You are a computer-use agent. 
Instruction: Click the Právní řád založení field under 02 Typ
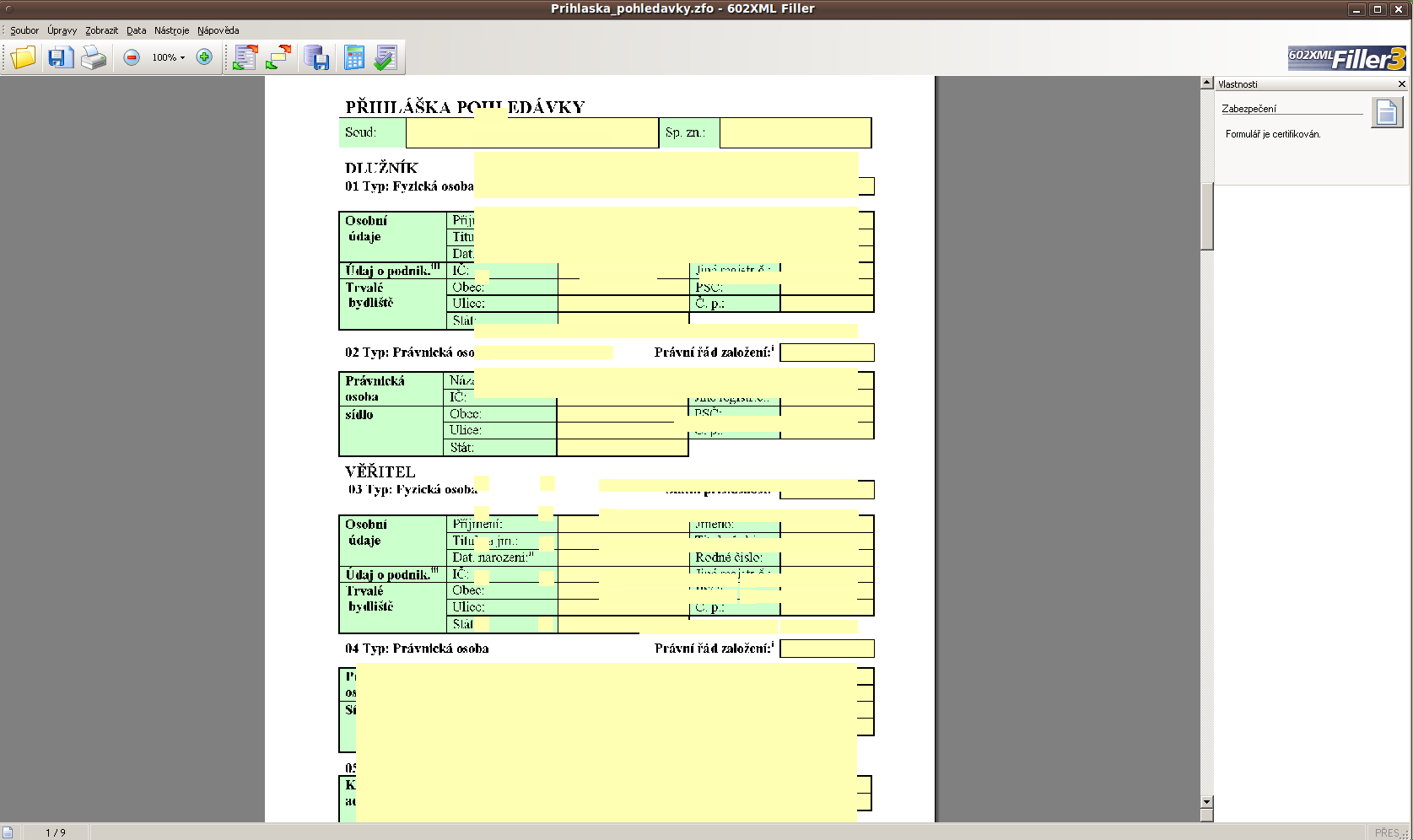828,353
